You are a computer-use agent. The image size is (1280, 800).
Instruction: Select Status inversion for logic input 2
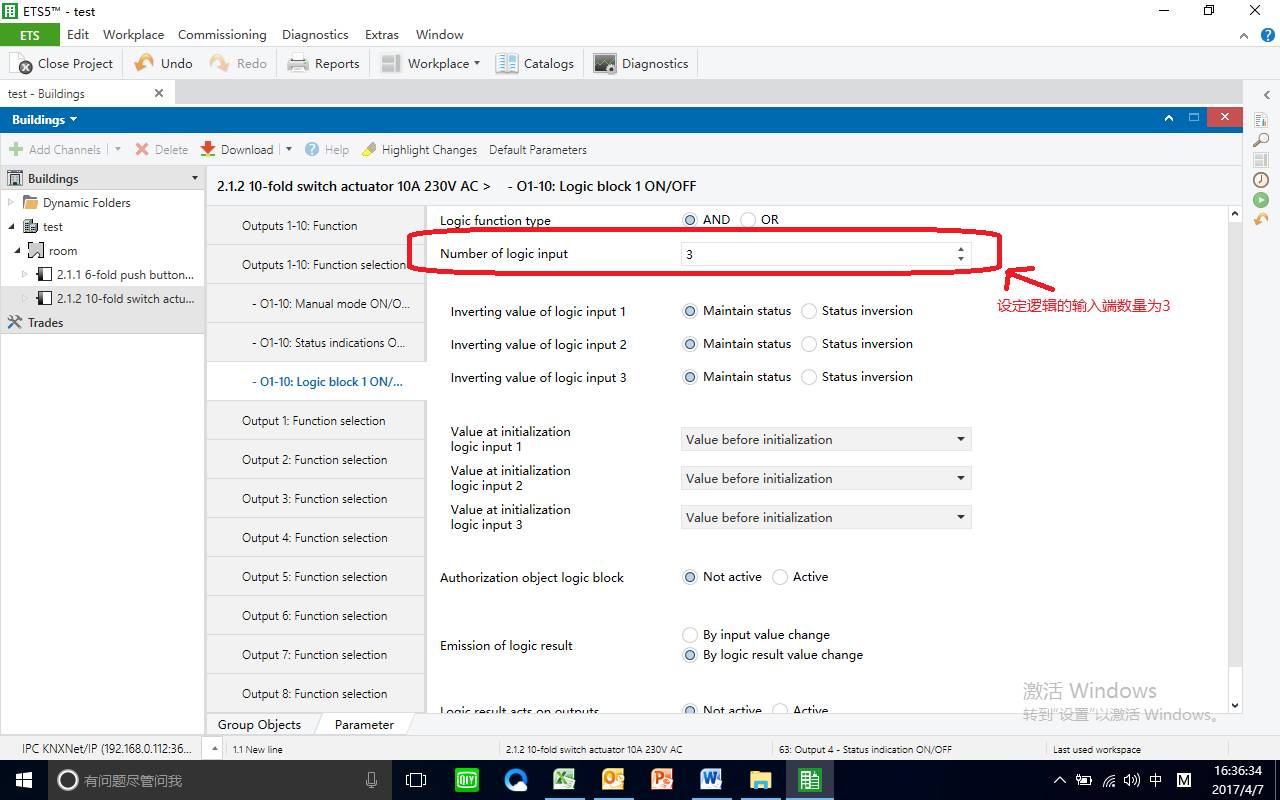coord(809,344)
